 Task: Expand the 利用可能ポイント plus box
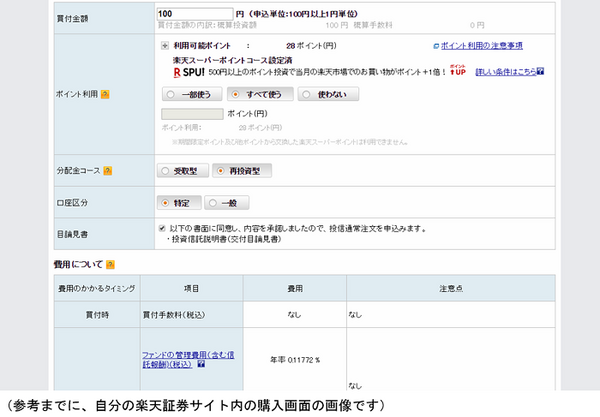point(165,46)
